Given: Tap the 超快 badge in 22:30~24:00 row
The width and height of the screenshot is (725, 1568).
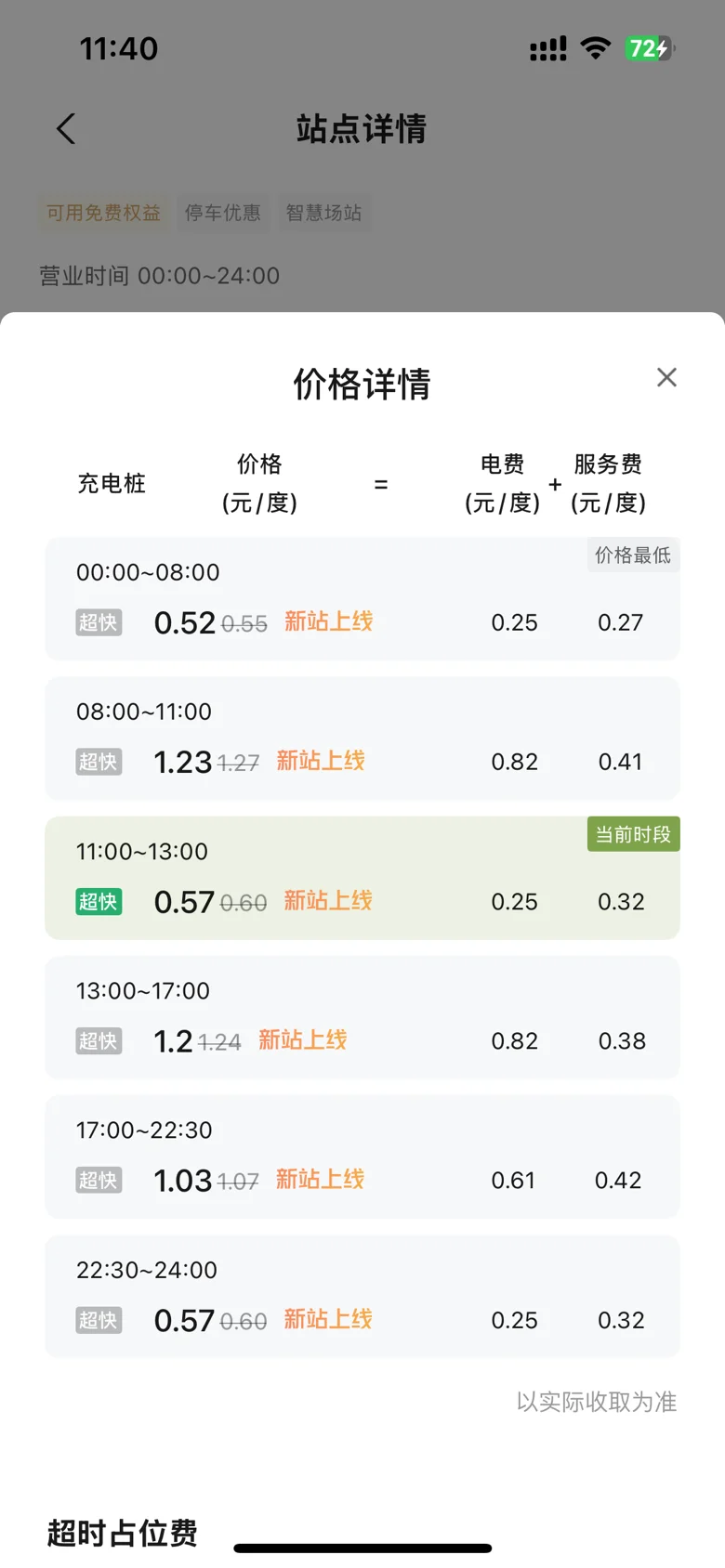Looking at the screenshot, I should pos(99,1320).
